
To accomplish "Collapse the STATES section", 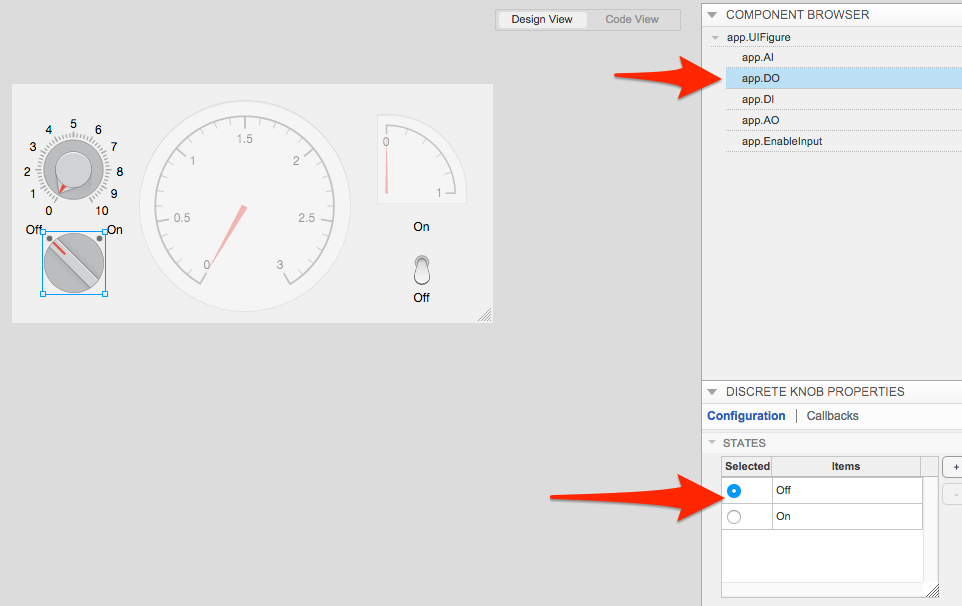I will tap(713, 443).
